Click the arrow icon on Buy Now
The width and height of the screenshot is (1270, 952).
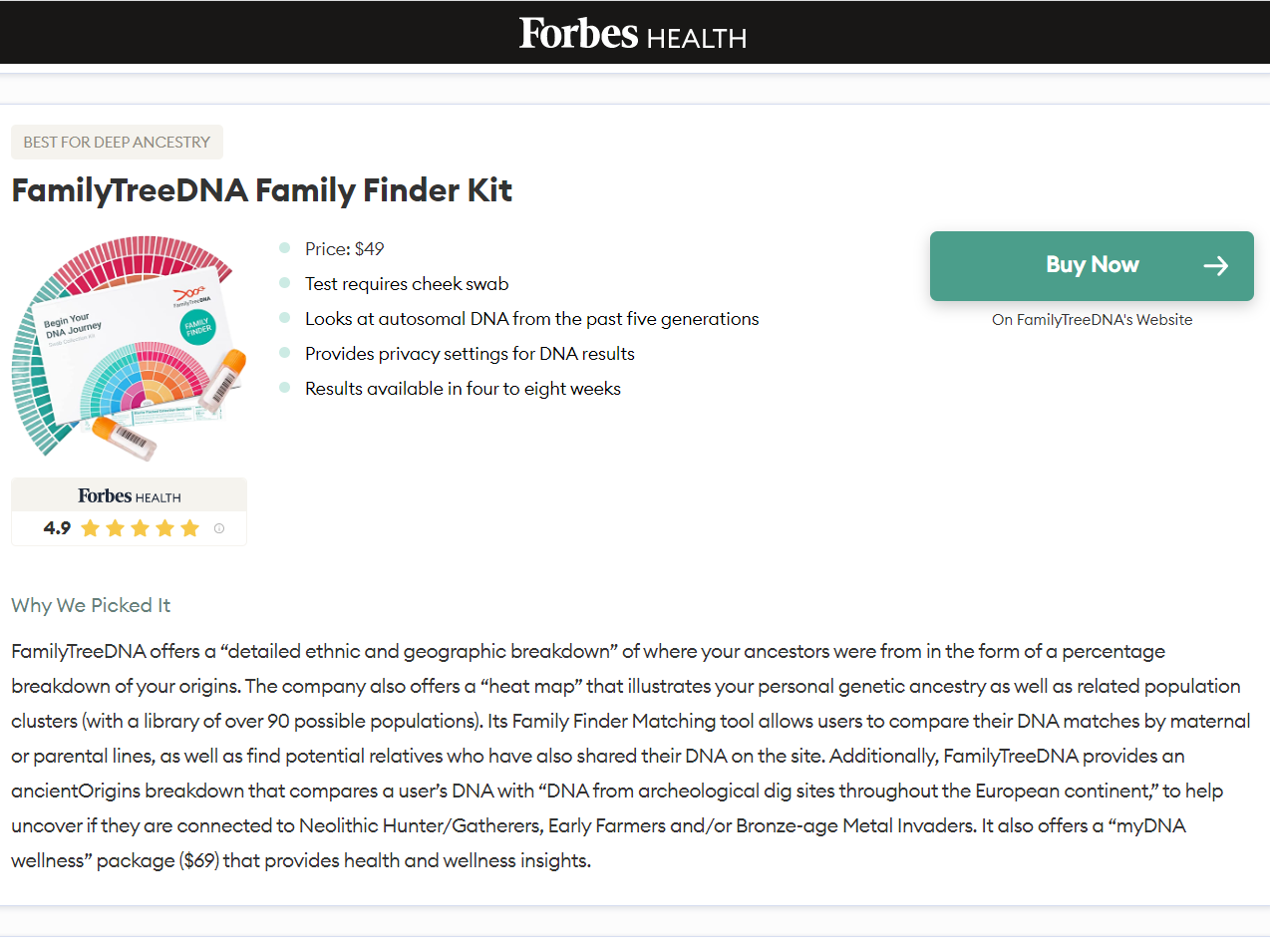click(1215, 265)
